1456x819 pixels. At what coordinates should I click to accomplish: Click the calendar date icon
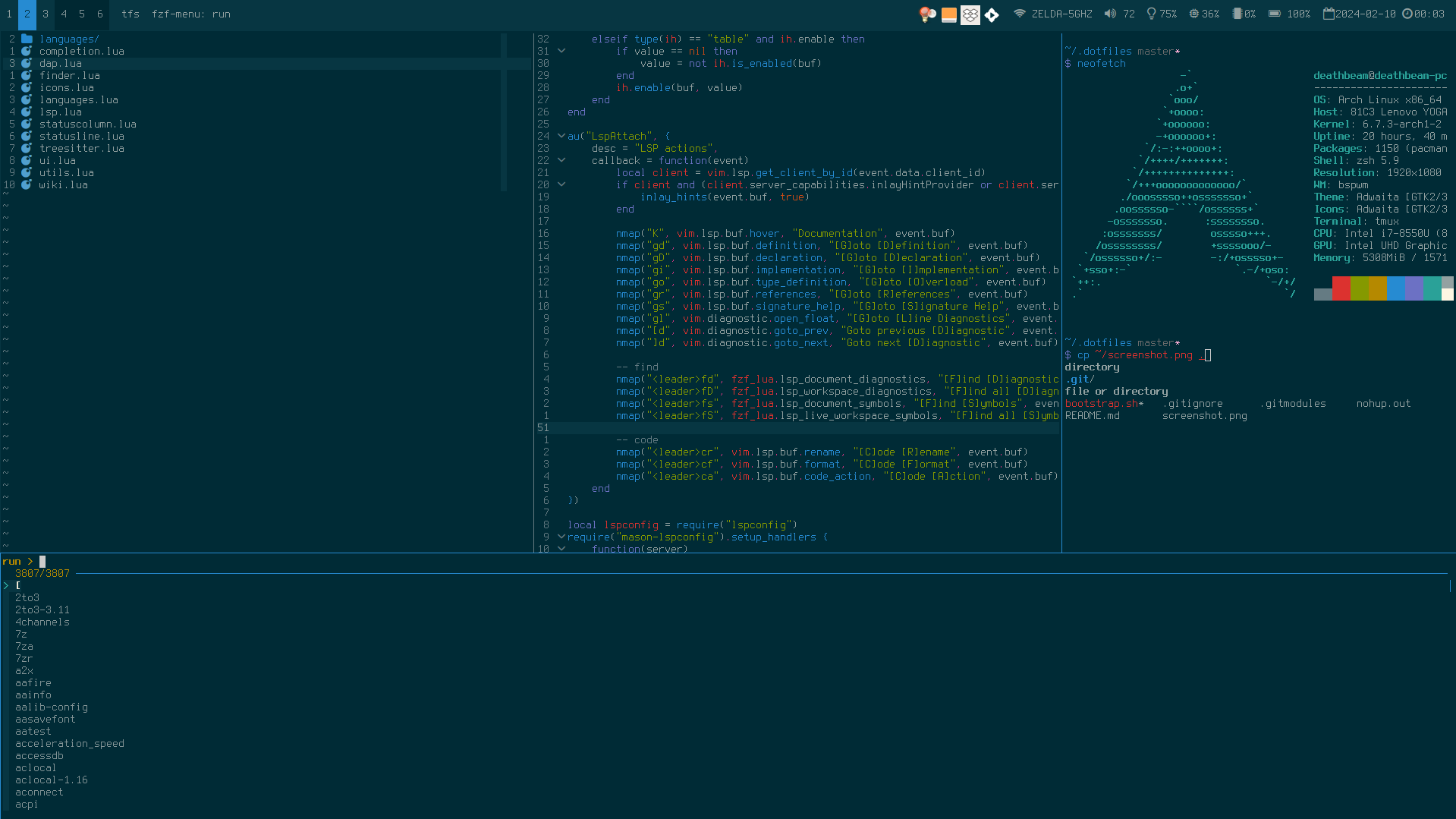(x=1329, y=14)
